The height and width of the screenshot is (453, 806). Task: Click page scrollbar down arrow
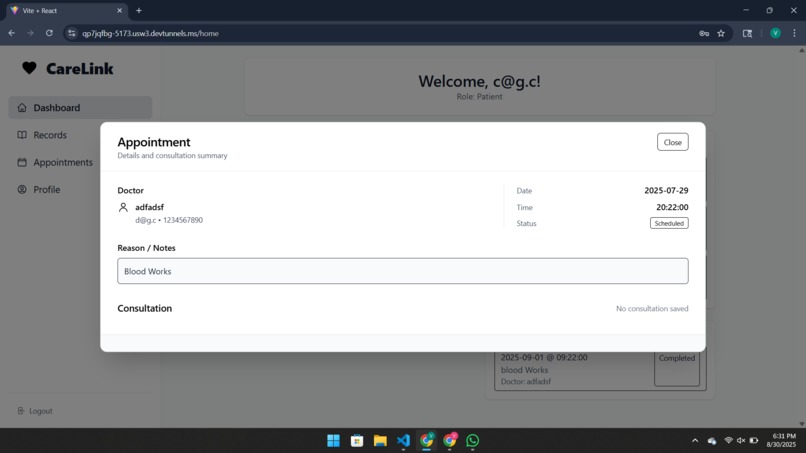(801, 424)
